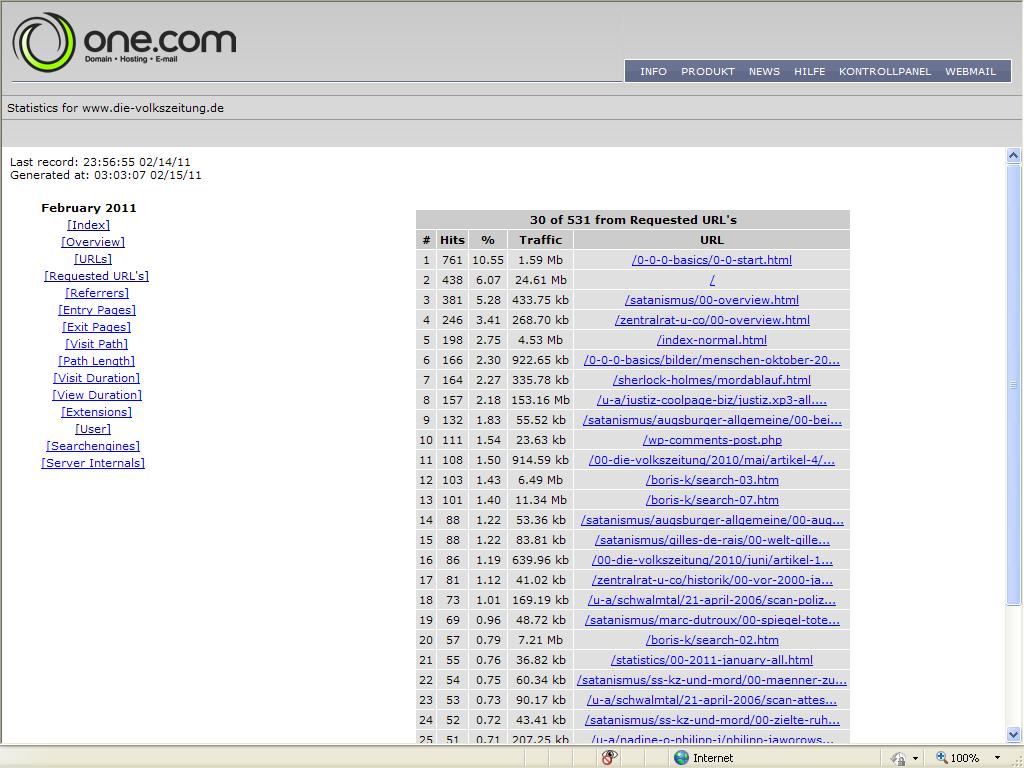Open /satanismus/00-overview.html link
1024x768 pixels.
(712, 300)
